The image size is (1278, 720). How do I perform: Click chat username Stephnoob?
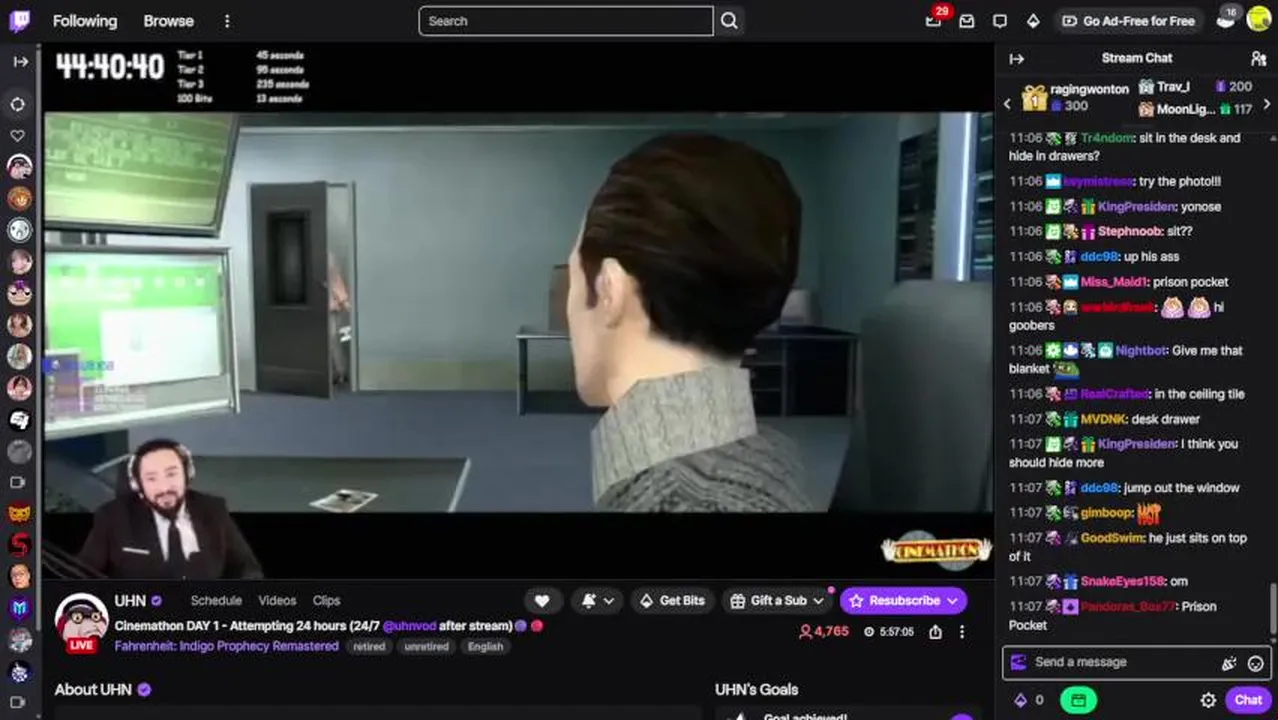[1130, 231]
